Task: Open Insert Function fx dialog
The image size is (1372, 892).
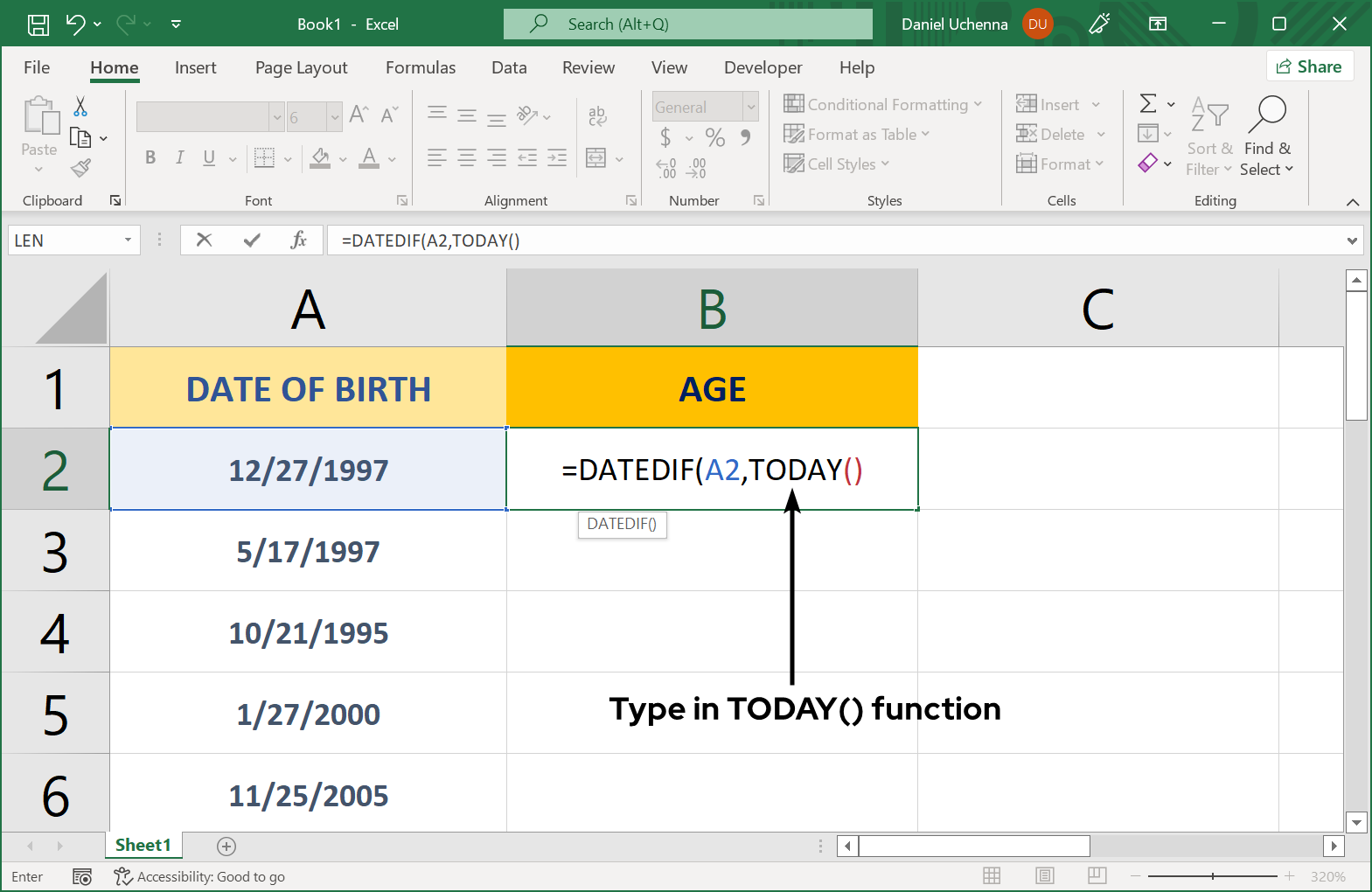Action: [x=298, y=240]
